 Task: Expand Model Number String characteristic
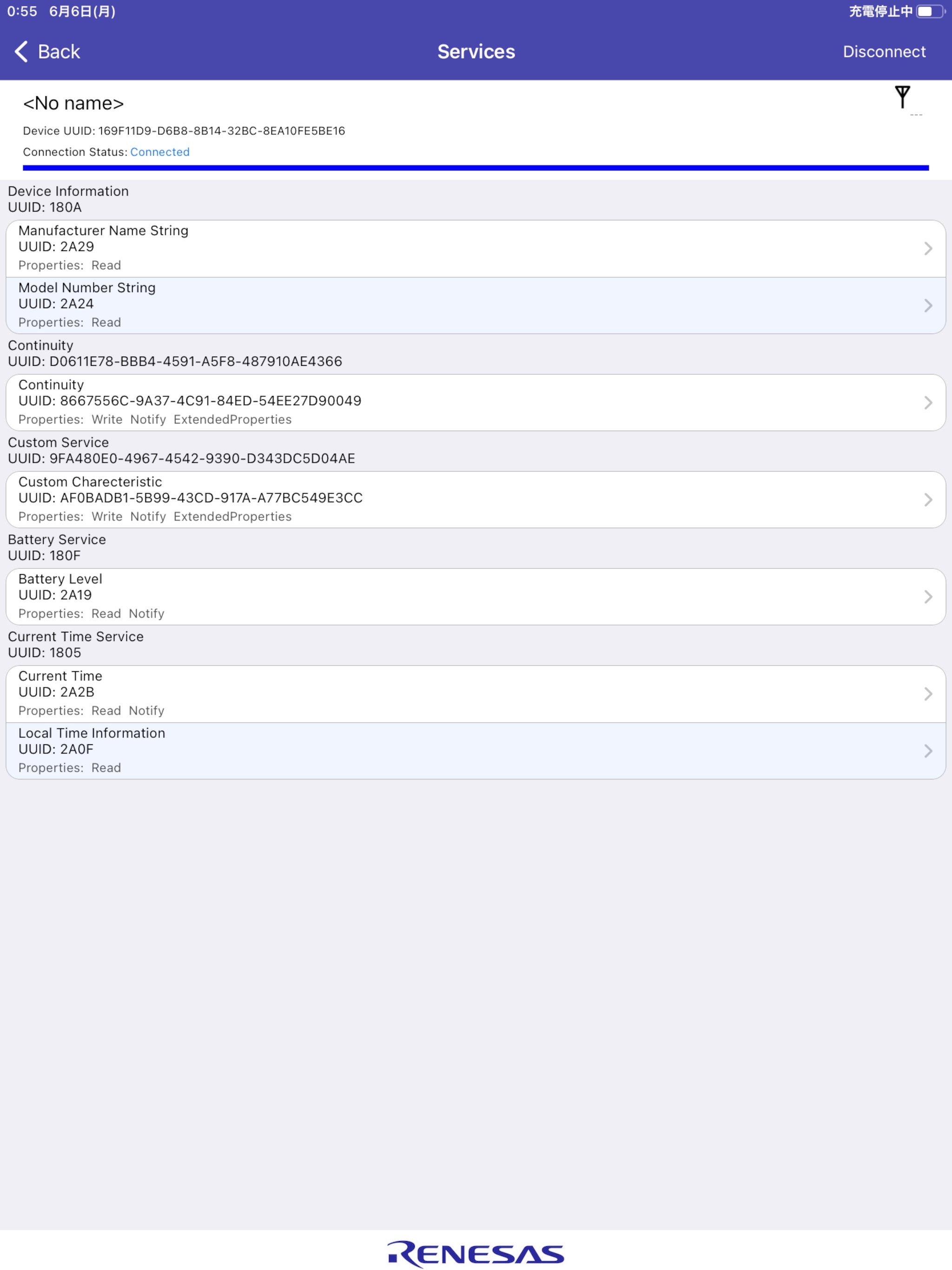(476, 304)
